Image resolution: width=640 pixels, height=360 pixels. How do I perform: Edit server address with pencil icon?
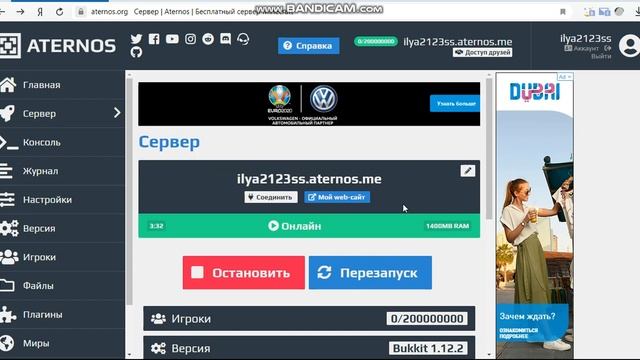tap(468, 170)
